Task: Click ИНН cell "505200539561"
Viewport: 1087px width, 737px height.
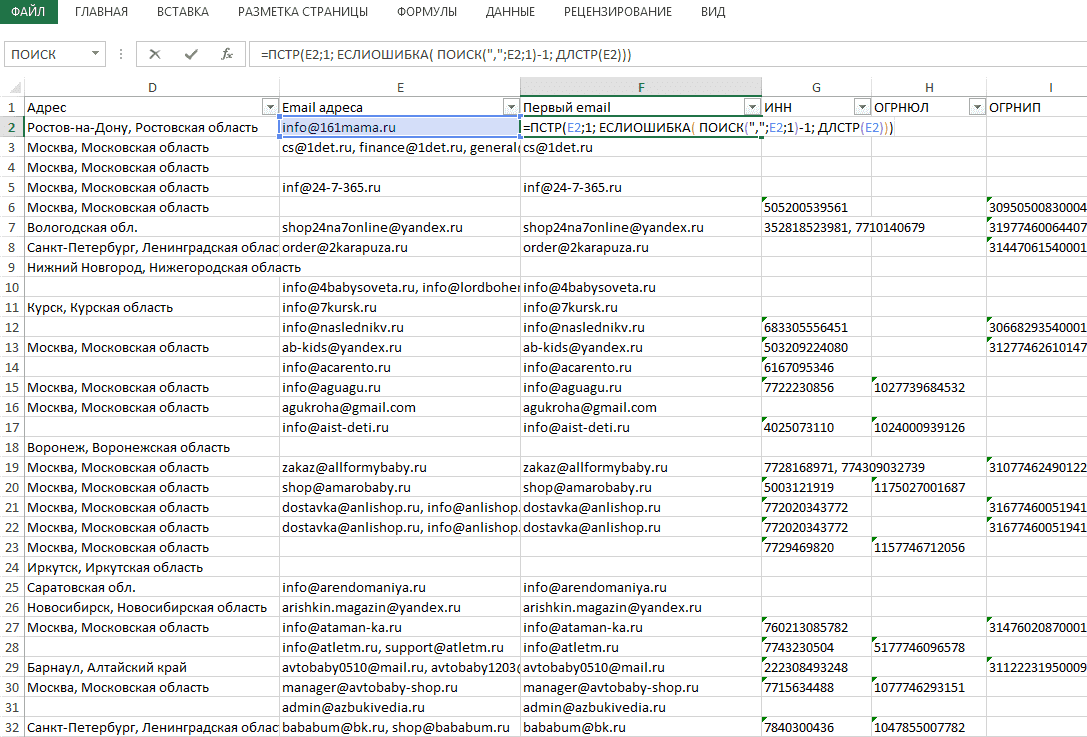Action: click(x=817, y=208)
